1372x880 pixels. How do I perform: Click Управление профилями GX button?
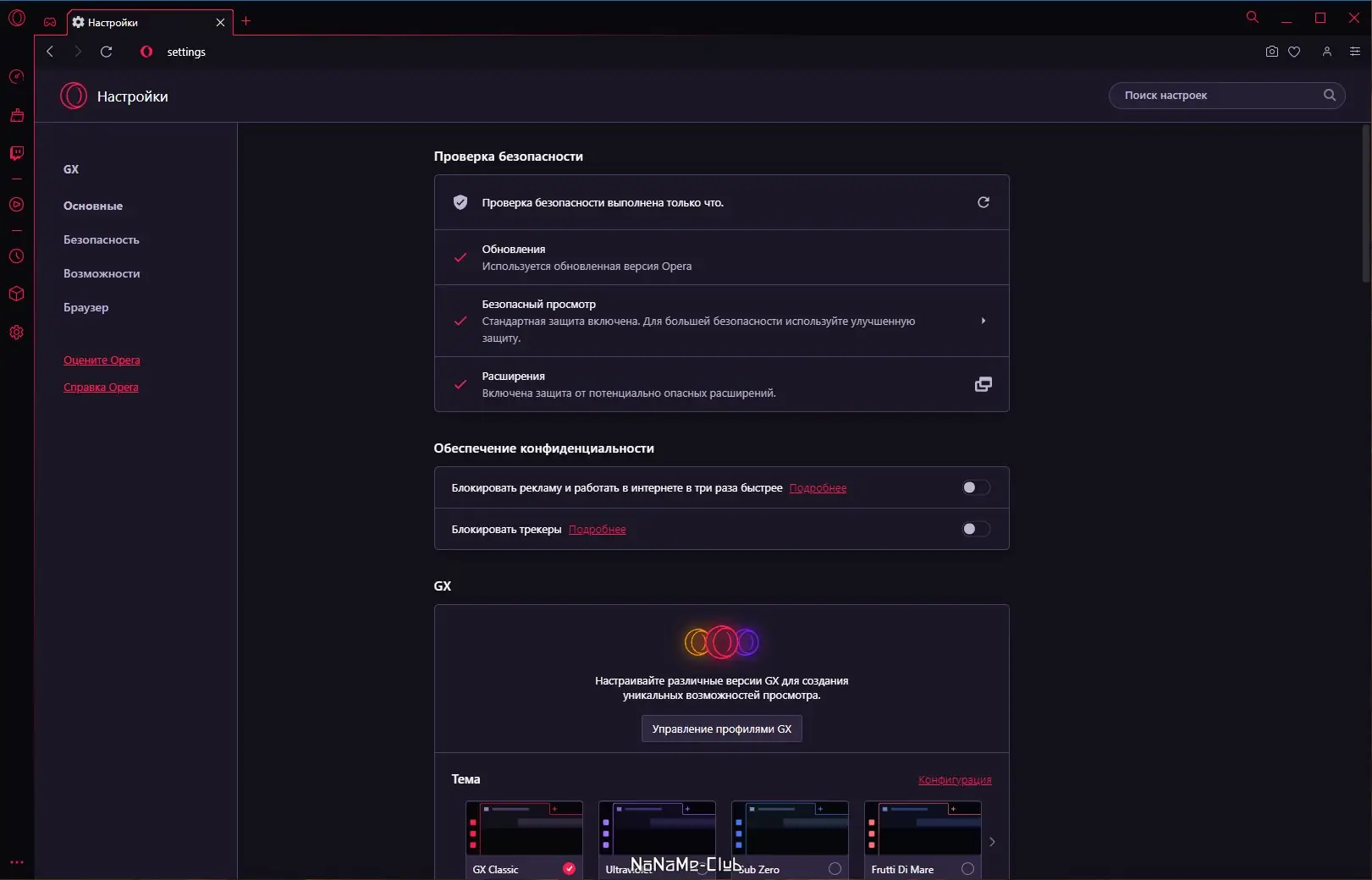(x=722, y=729)
